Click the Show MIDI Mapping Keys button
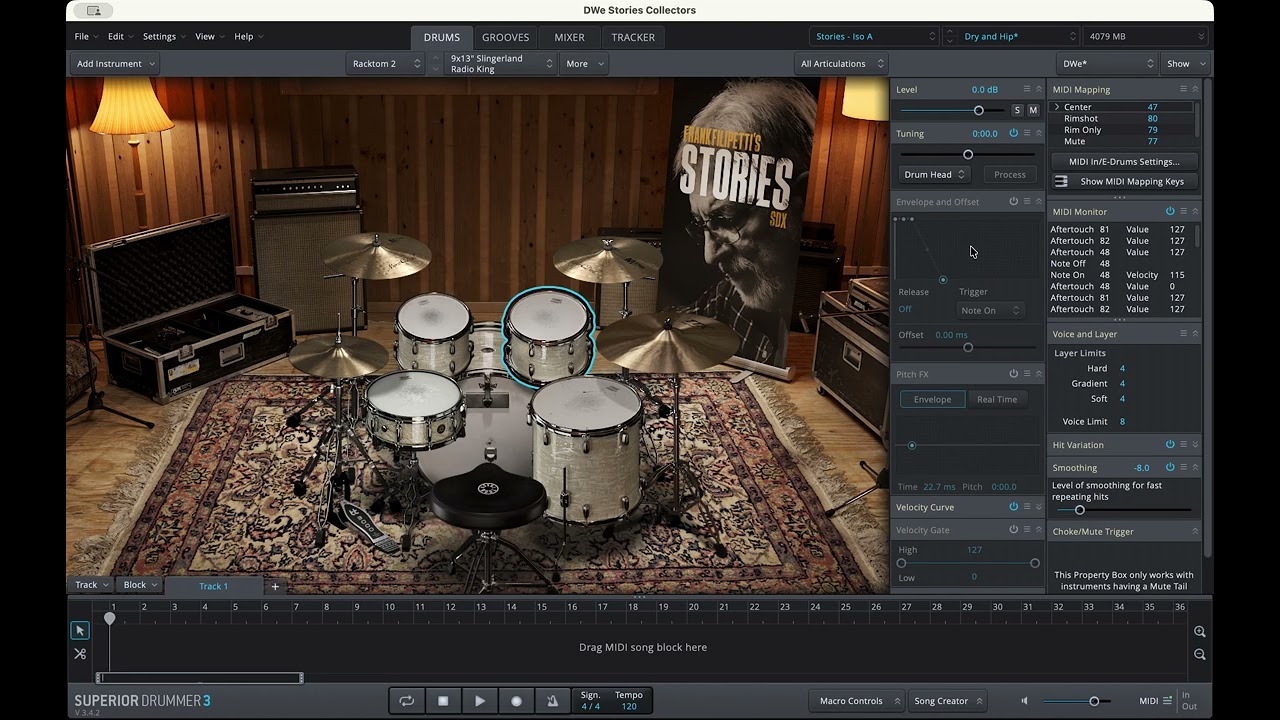This screenshot has width=1280, height=720. click(x=1124, y=181)
